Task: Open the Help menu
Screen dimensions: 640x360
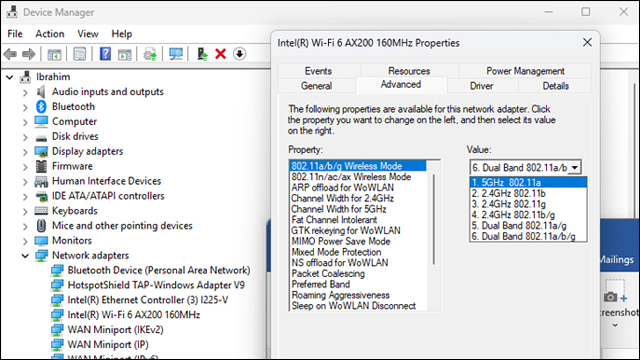Action: [x=122, y=34]
